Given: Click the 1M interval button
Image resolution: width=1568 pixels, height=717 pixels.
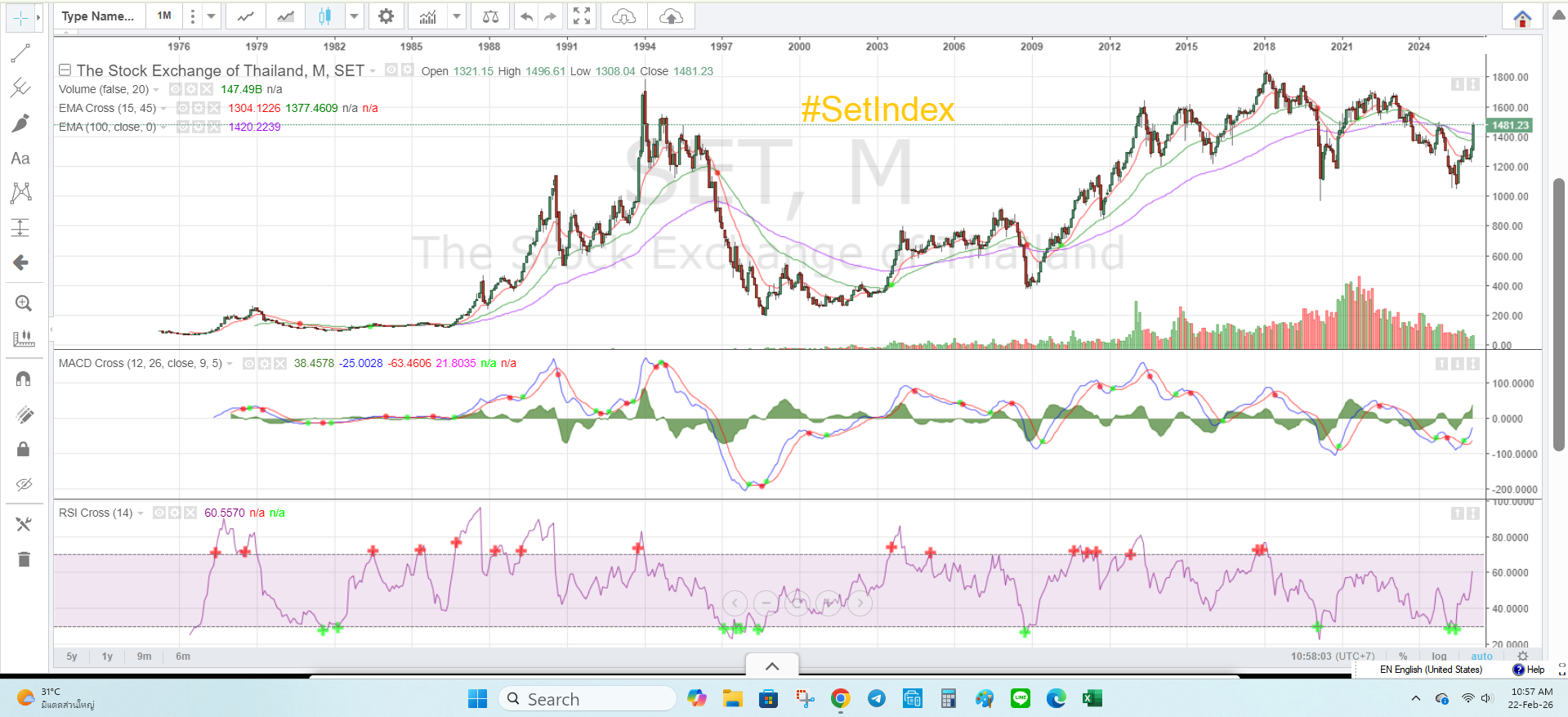Looking at the screenshot, I should [164, 16].
